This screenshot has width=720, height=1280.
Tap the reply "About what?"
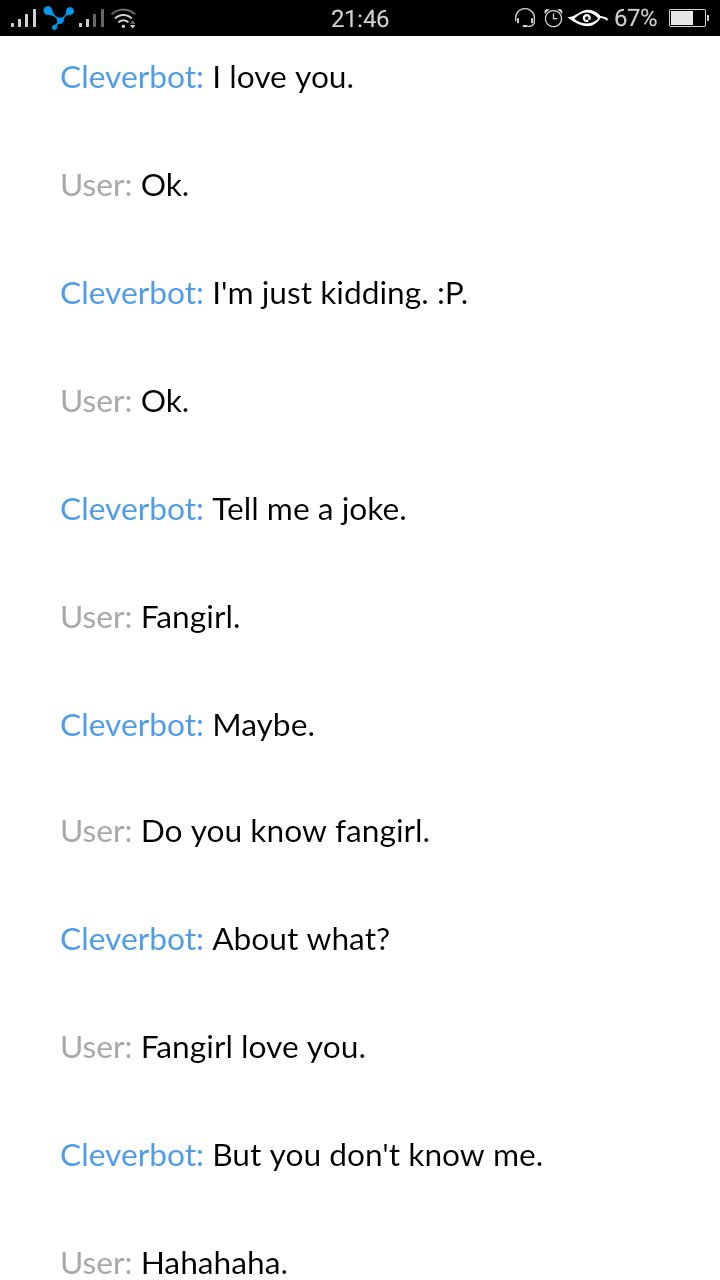point(301,940)
